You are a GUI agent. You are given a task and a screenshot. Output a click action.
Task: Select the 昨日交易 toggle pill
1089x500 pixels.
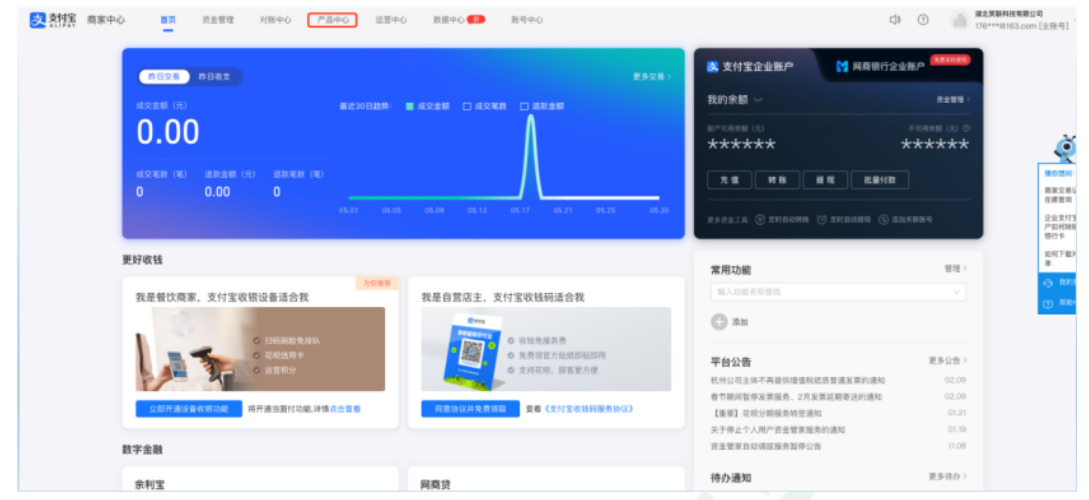click(164, 77)
